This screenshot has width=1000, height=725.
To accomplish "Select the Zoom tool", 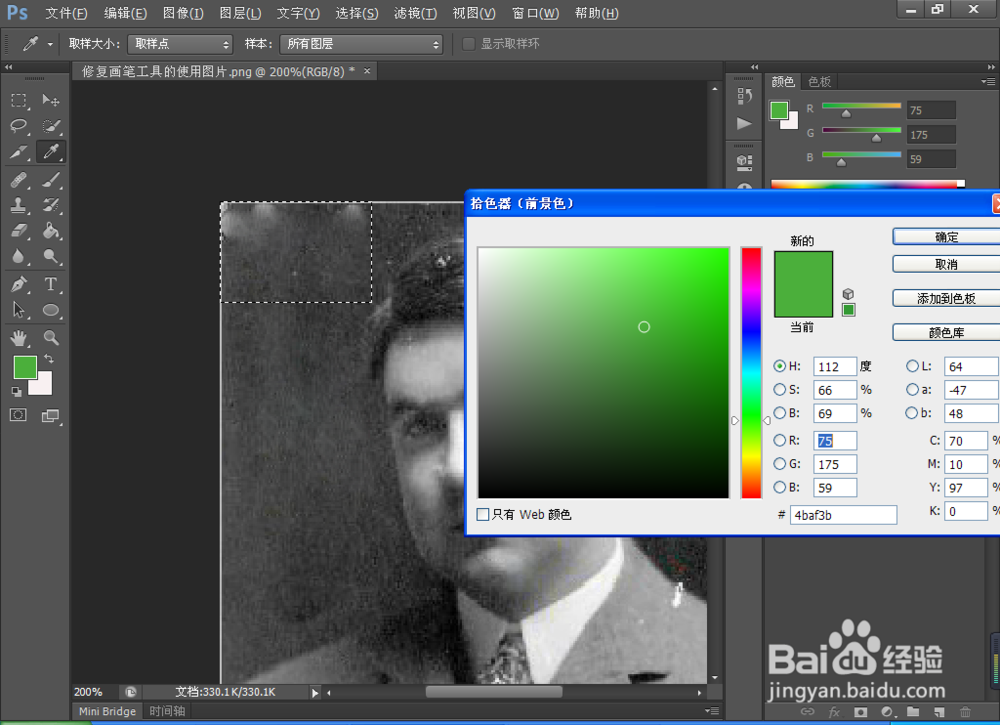I will (50, 338).
